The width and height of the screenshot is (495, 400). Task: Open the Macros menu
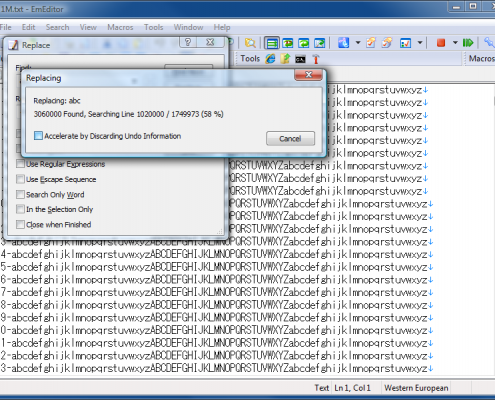click(x=120, y=27)
